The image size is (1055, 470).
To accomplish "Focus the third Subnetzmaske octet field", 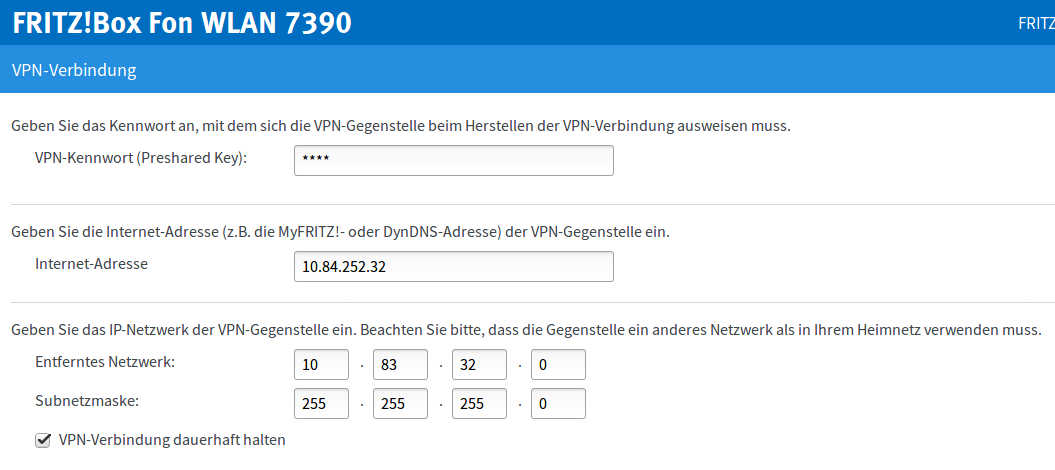I will 478,403.
